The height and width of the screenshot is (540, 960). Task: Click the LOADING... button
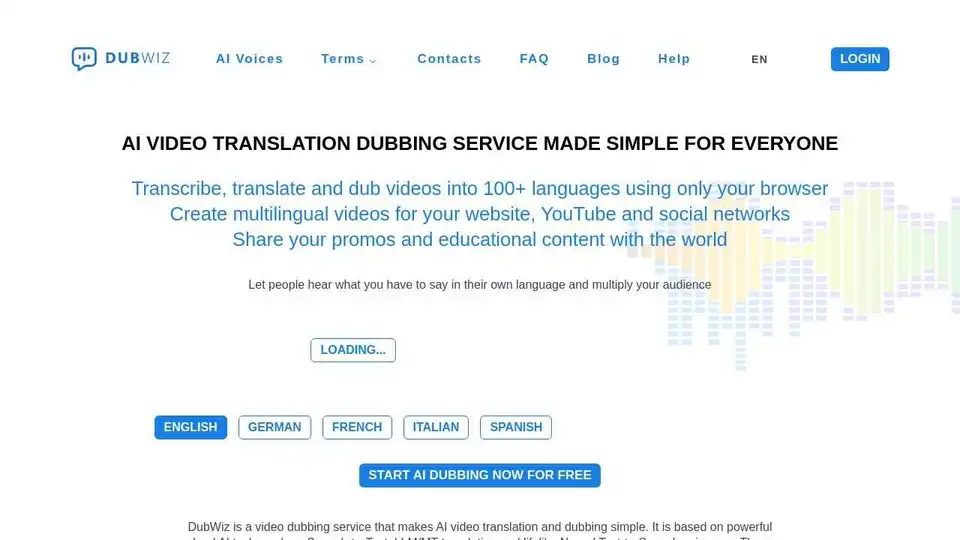(x=353, y=350)
